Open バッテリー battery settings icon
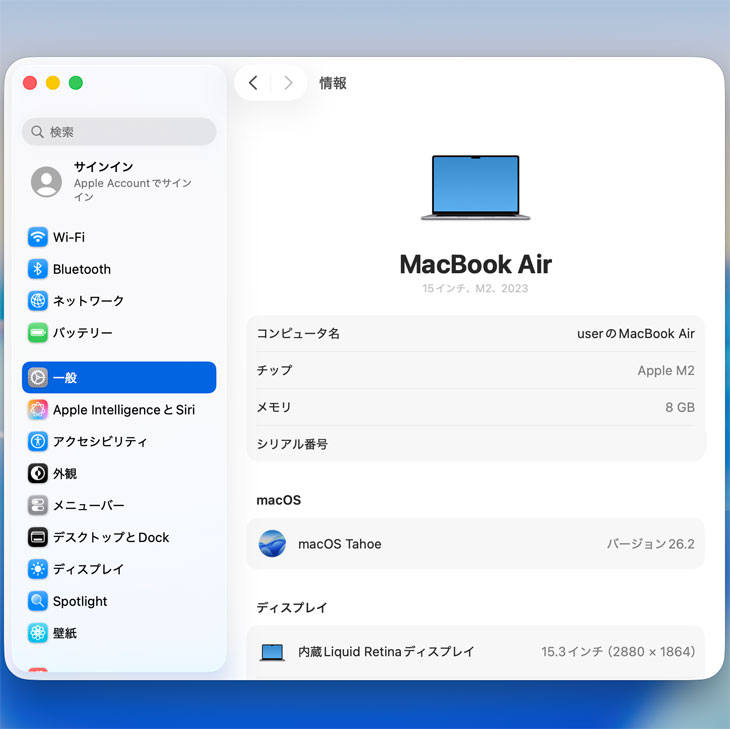 38,333
